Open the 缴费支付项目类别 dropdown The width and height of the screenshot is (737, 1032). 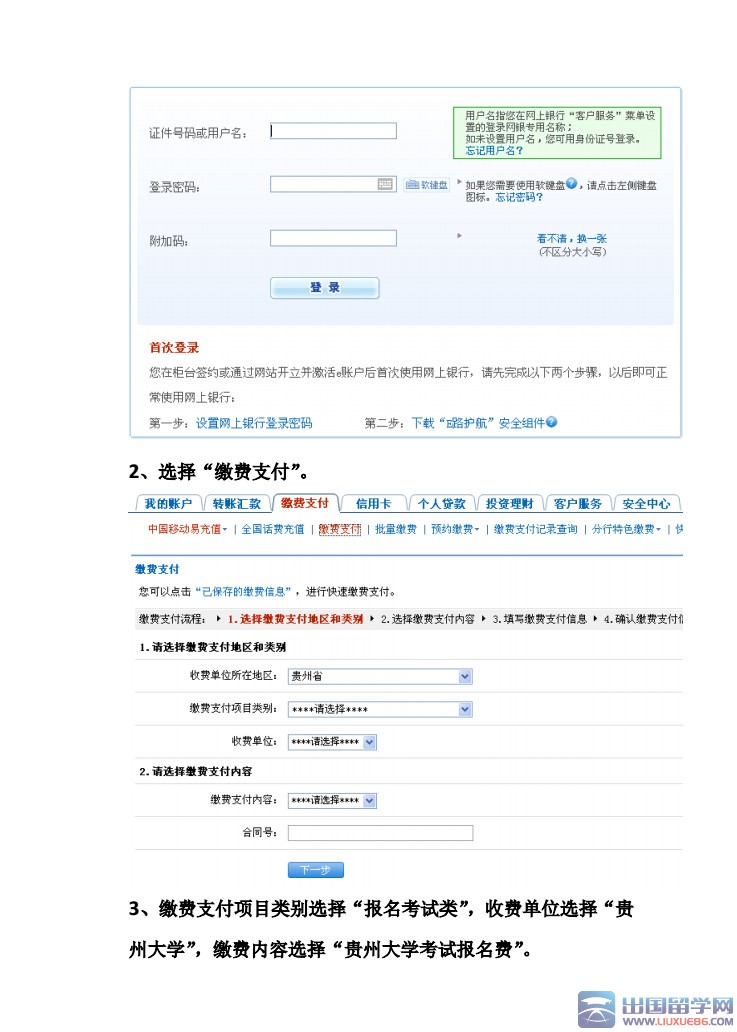pos(465,709)
